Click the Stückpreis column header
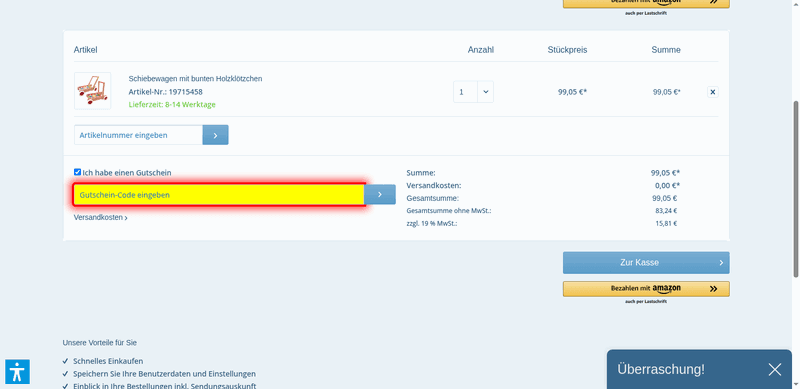The height and width of the screenshot is (389, 800). 567,50
